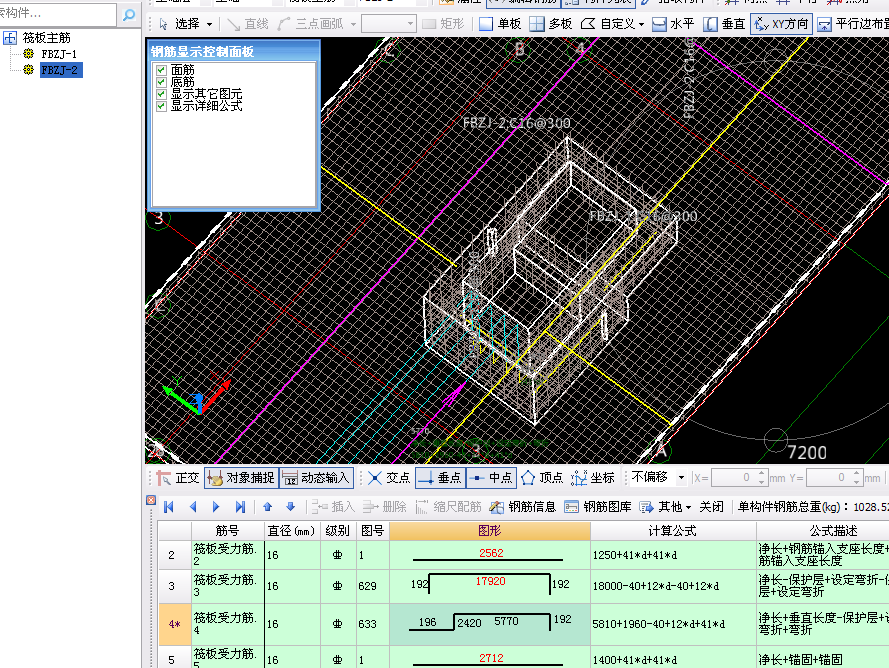Click the 筋号 column header
The image size is (889, 668).
point(228,531)
